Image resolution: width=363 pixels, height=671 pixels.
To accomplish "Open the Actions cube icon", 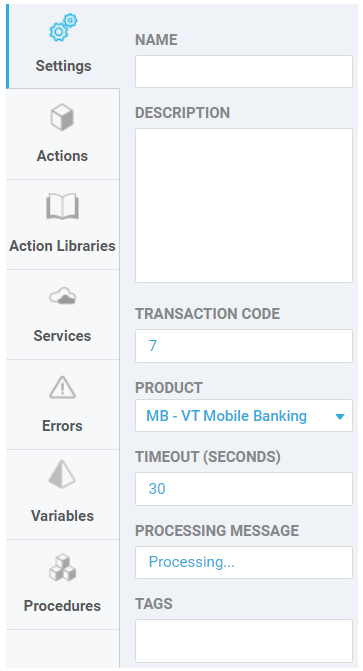I will (62, 117).
